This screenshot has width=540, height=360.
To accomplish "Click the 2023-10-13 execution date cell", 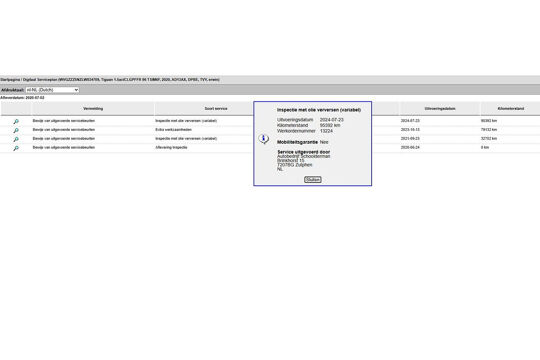I will 410,130.
